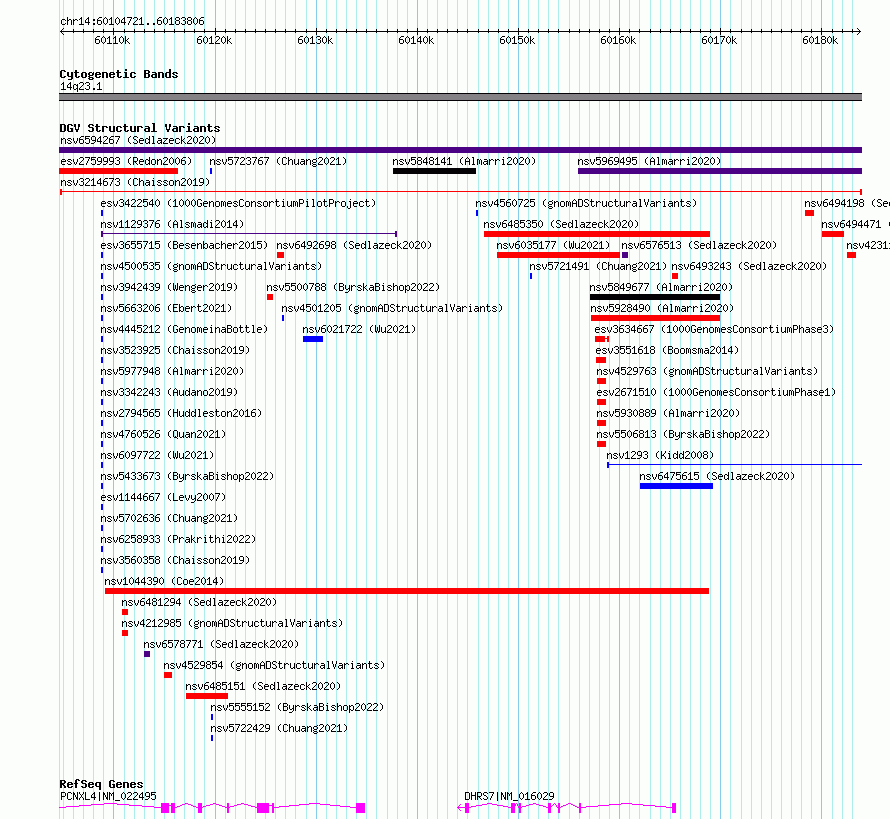The image size is (890, 819).
Task: Select nsv4445212 (GenomeinaBottle) label
Action: click(x=184, y=329)
